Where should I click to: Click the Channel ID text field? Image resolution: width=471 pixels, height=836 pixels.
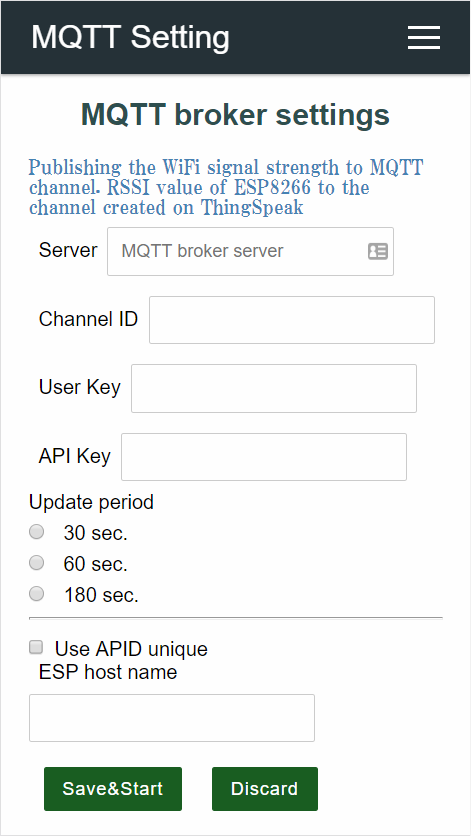292,320
